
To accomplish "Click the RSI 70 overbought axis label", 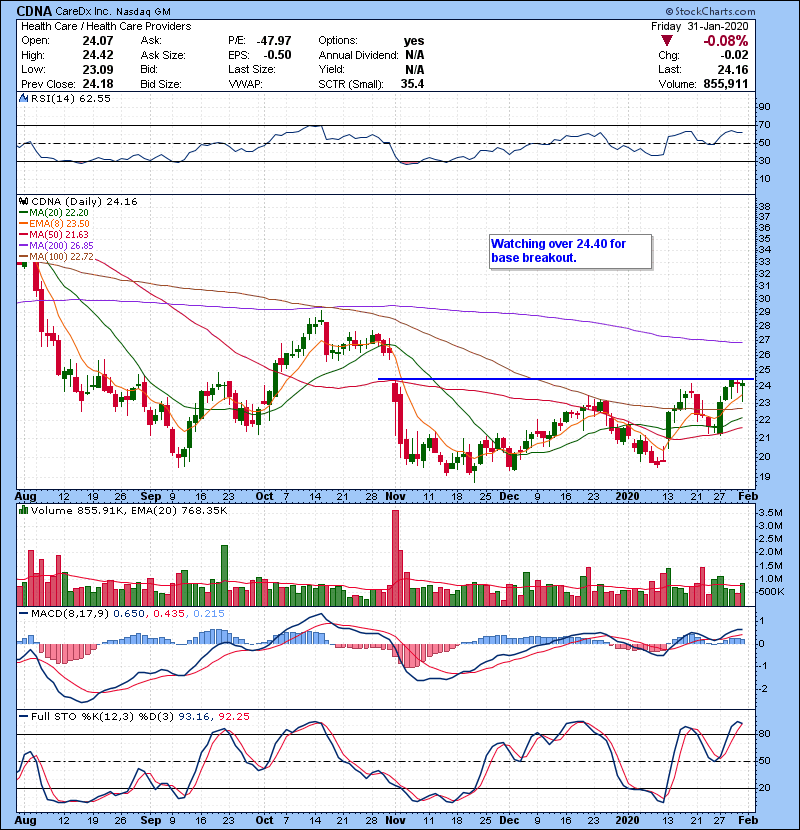I will 764,125.
